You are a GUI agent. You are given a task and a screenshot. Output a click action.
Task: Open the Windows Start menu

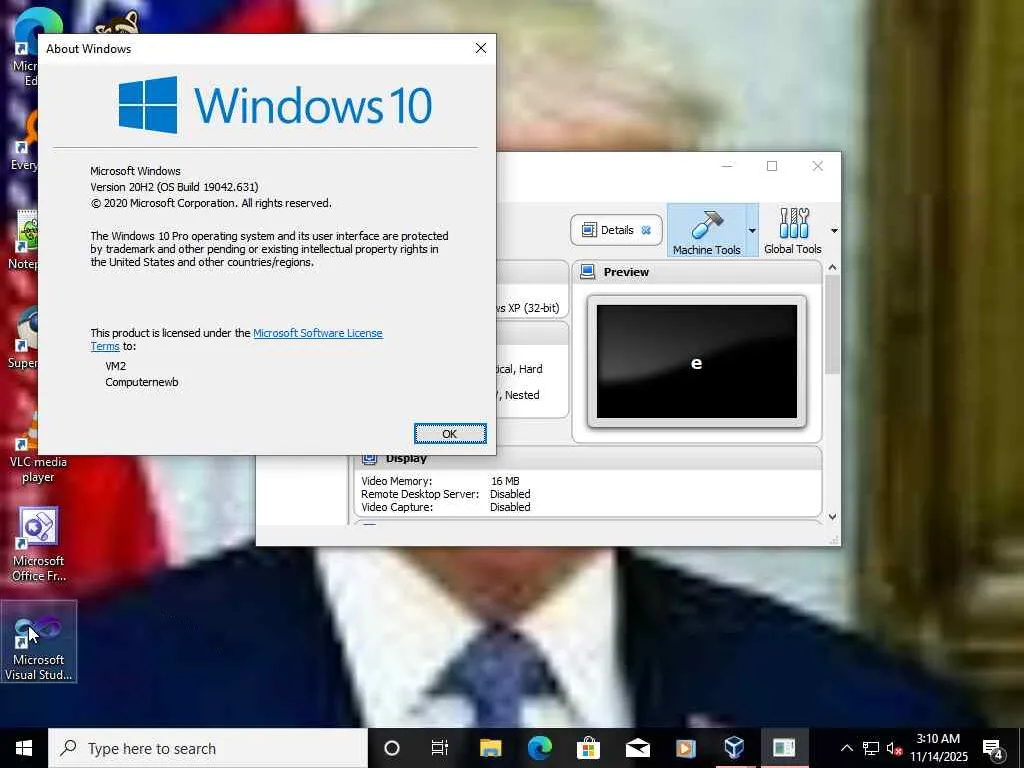(x=24, y=748)
